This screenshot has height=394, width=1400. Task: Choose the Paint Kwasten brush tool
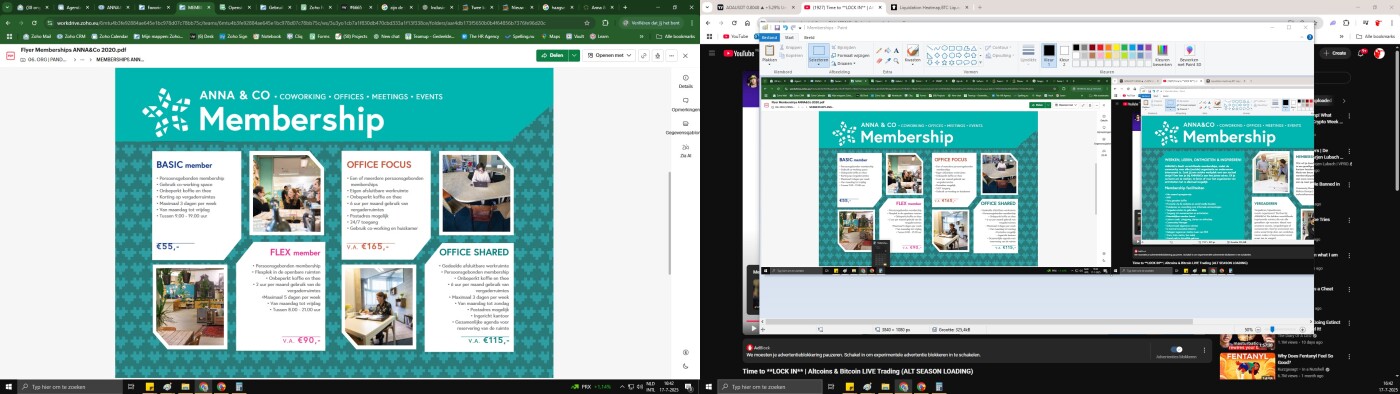pos(912,53)
